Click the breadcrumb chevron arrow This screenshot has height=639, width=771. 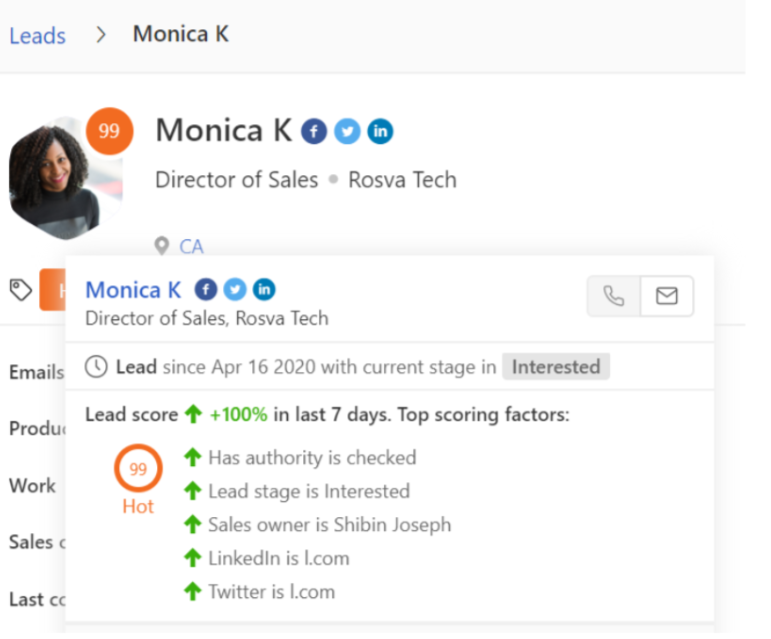tap(101, 34)
